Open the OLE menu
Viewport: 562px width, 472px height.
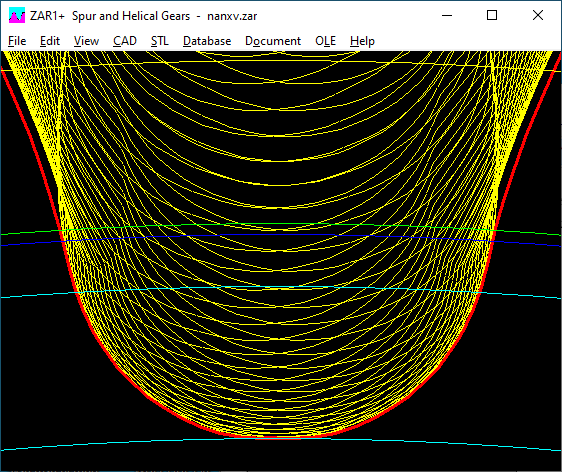(325, 41)
